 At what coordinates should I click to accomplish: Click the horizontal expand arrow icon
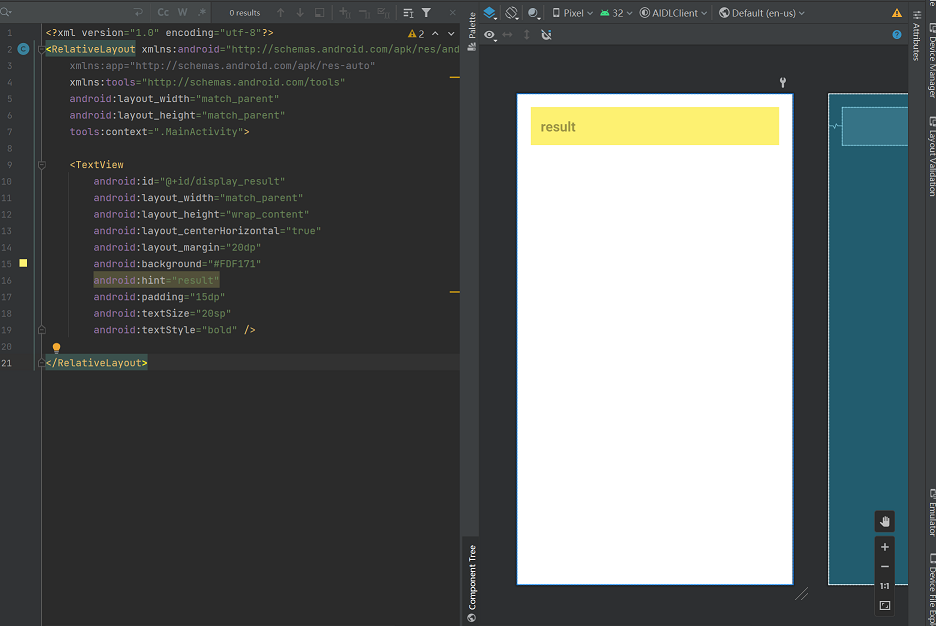point(507,35)
